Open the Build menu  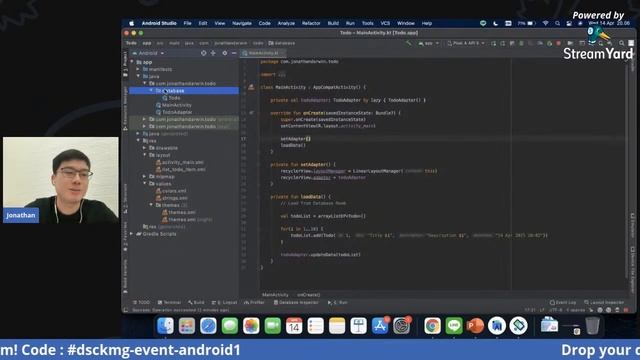[333, 23]
